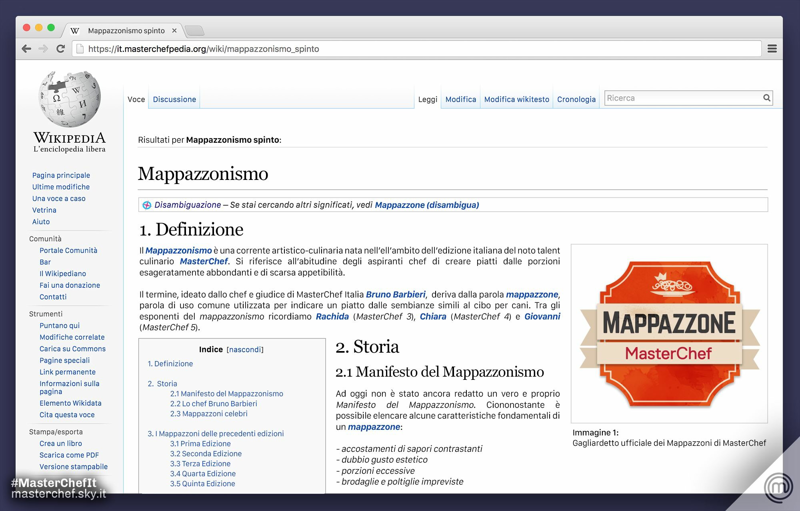Click the search magnifier icon
Image resolution: width=800 pixels, height=511 pixels.
(766, 98)
